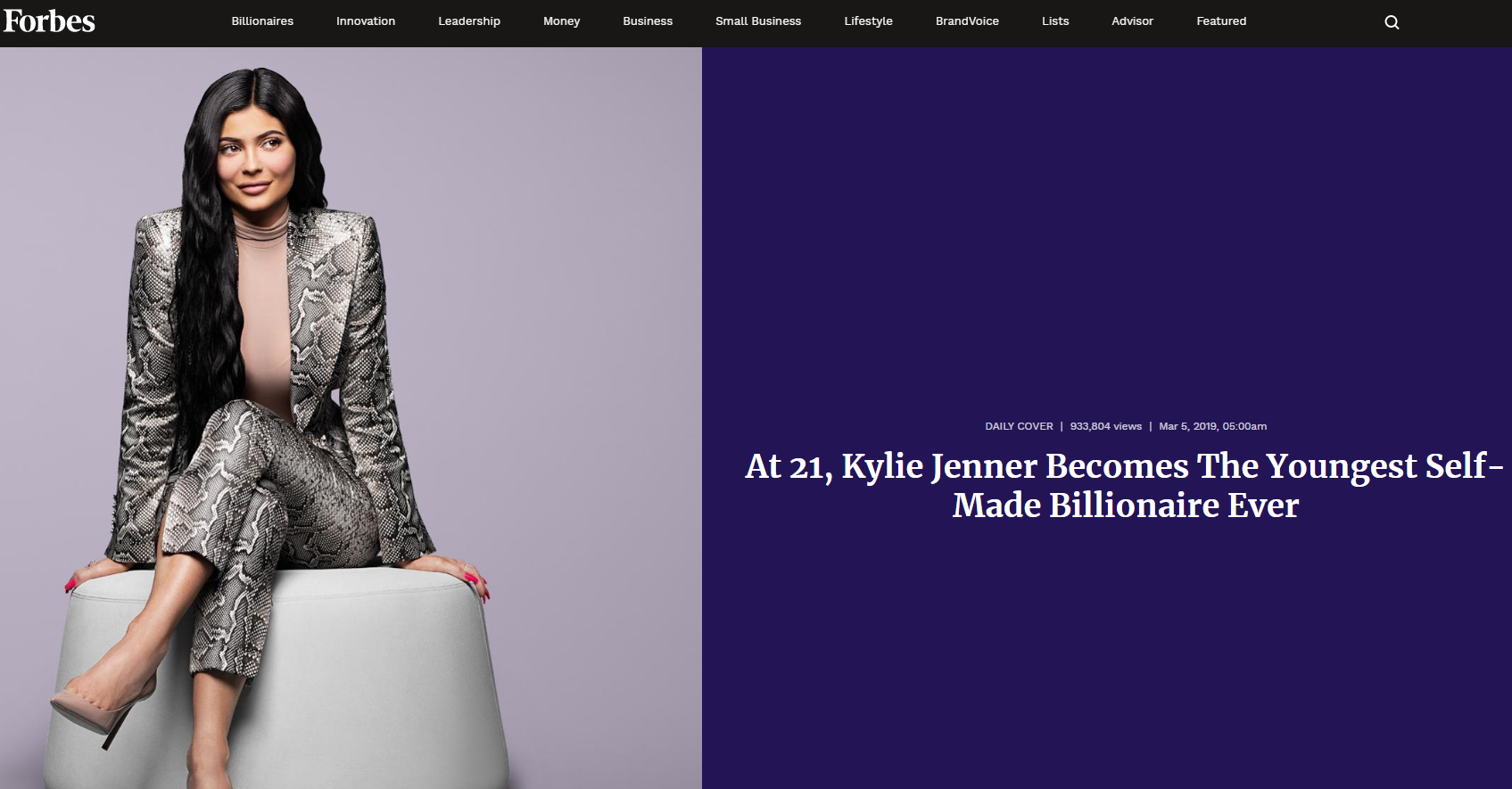
Task: Navigate to Small Business
Action: [x=758, y=21]
